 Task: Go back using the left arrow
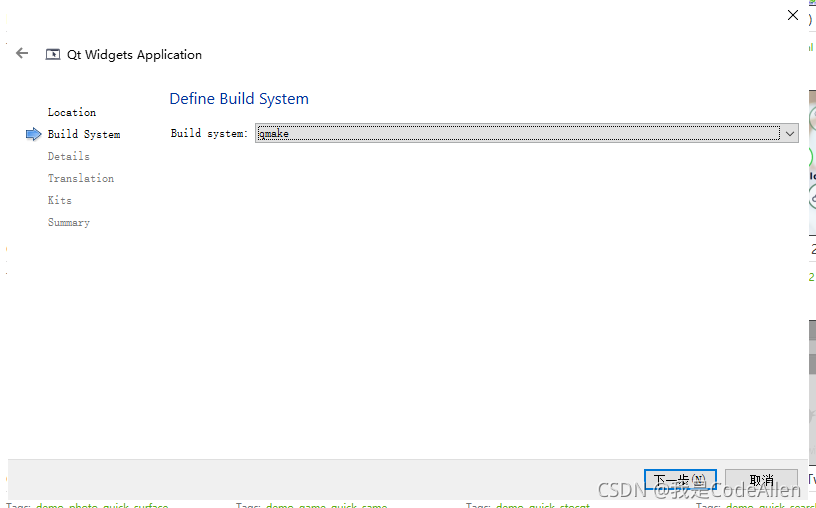[22, 53]
